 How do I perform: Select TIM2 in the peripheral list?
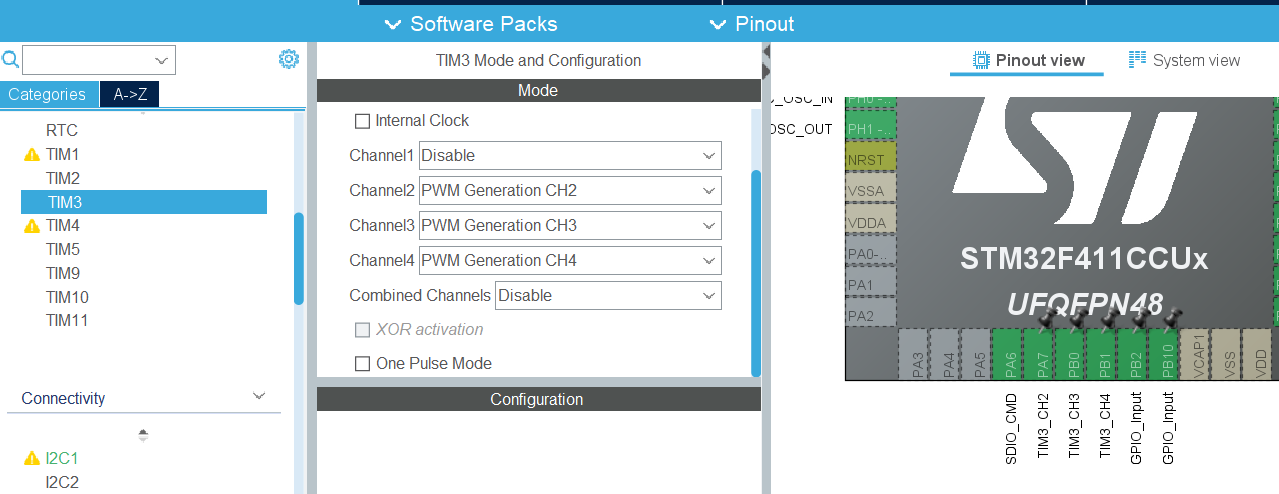pyautogui.click(x=62, y=178)
